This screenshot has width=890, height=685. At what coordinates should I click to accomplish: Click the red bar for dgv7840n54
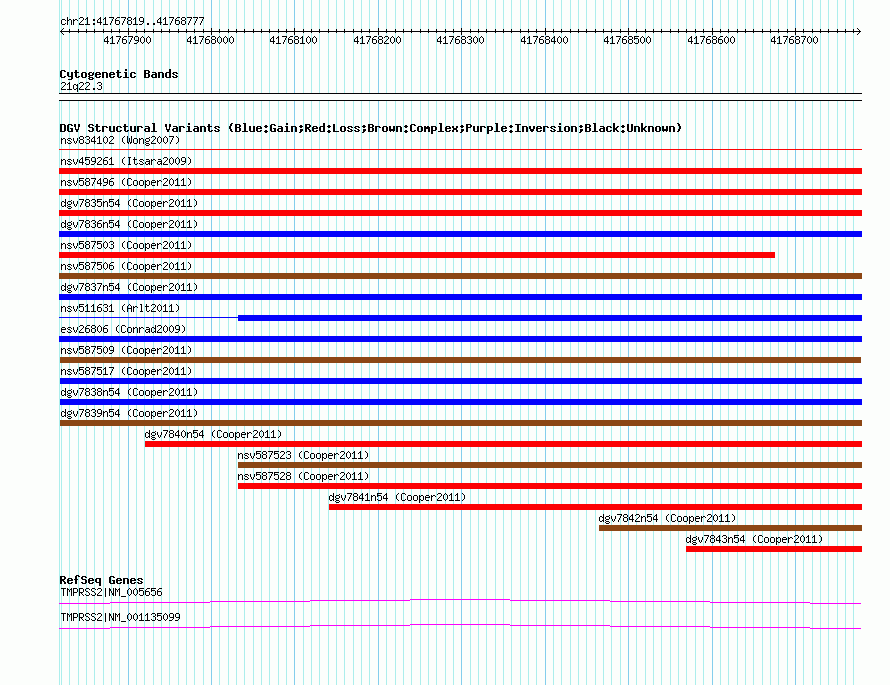click(x=503, y=444)
